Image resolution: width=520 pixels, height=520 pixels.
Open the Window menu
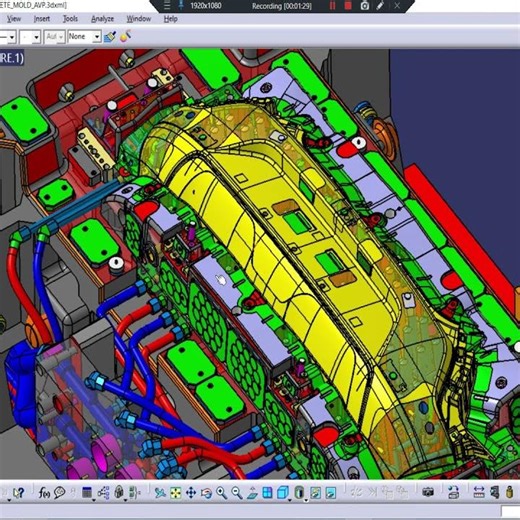pyautogui.click(x=139, y=19)
